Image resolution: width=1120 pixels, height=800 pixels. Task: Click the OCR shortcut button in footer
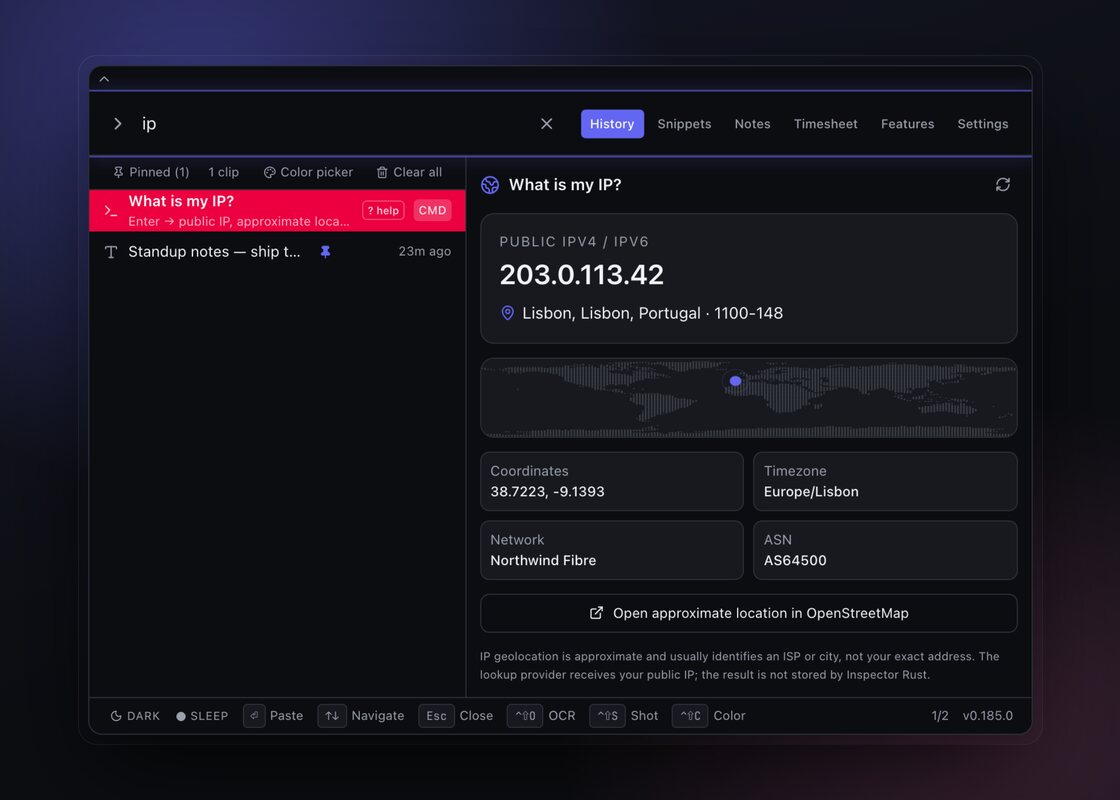(525, 716)
